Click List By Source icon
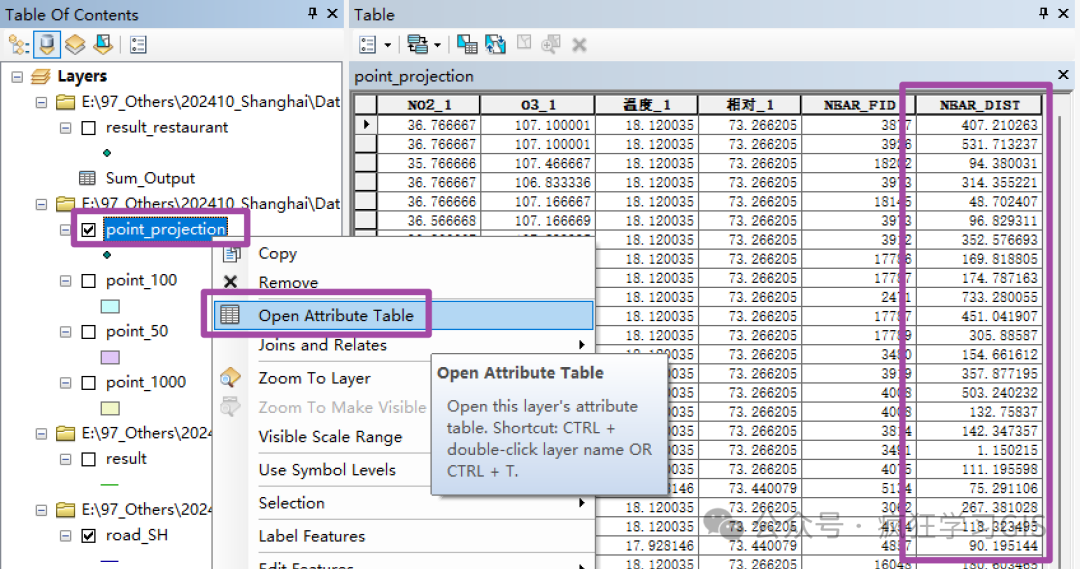This screenshot has height=569, width=1080. (47, 45)
